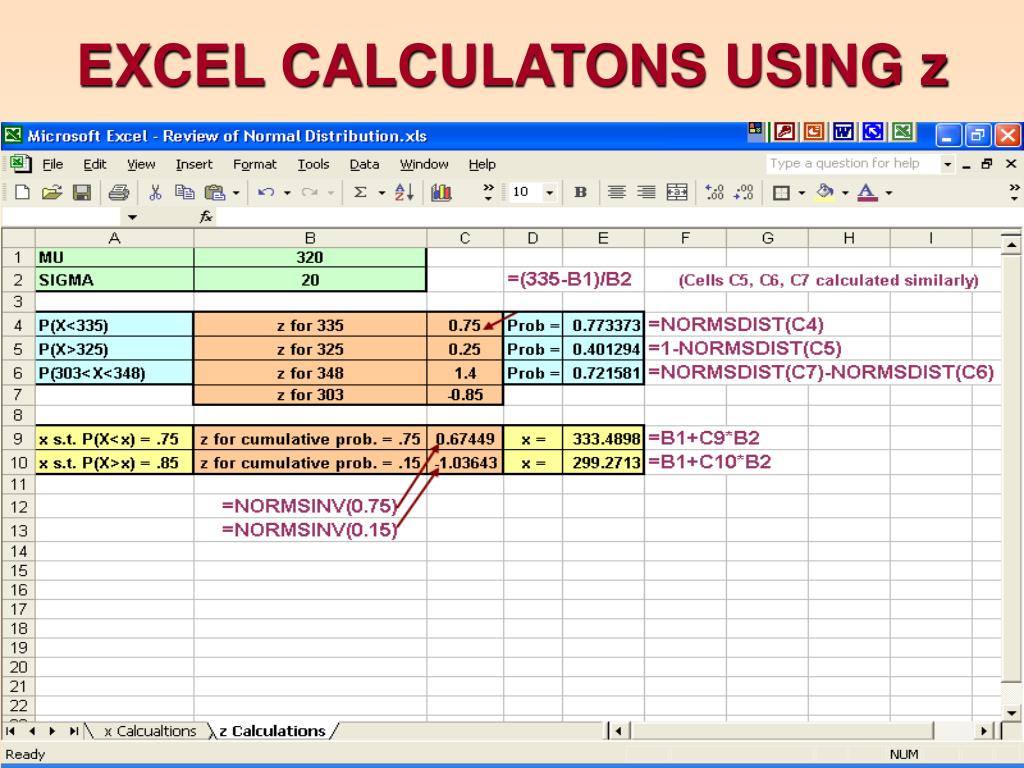1024x768 pixels.
Task: Click the vertical scrollbar up arrow
Action: [x=1011, y=245]
